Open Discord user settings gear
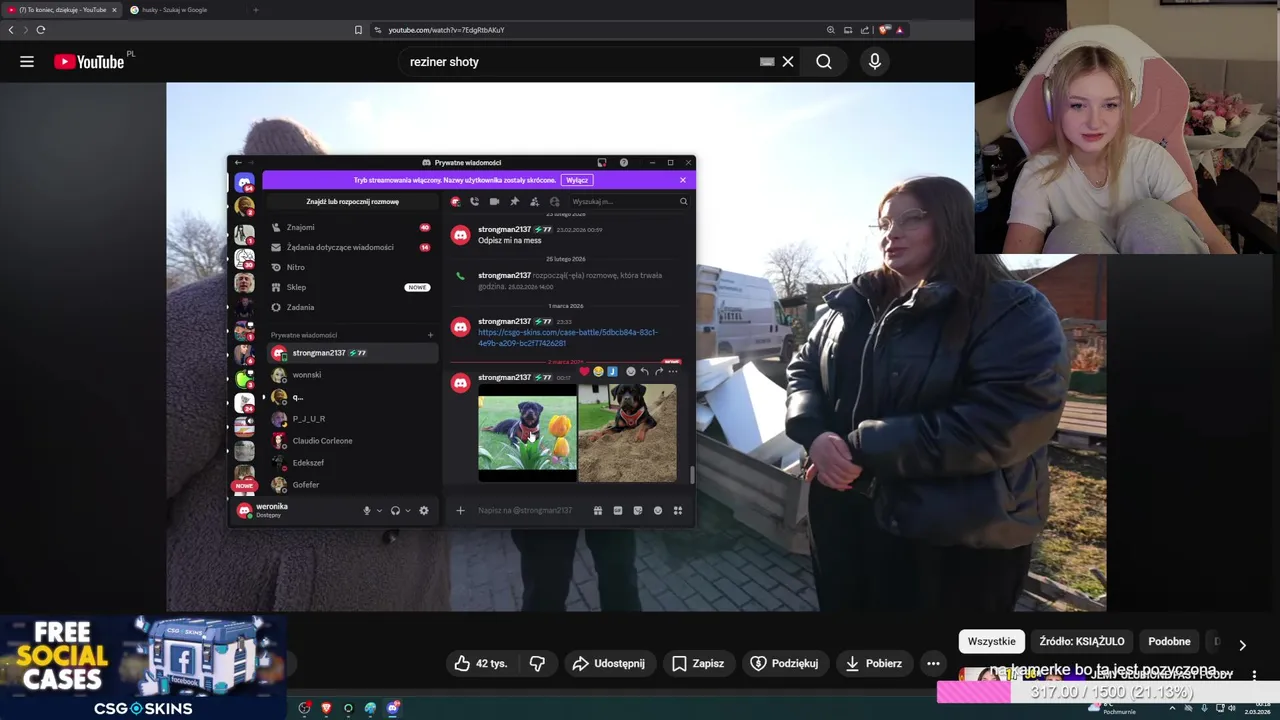Screen dimensions: 1280x720 [424, 510]
